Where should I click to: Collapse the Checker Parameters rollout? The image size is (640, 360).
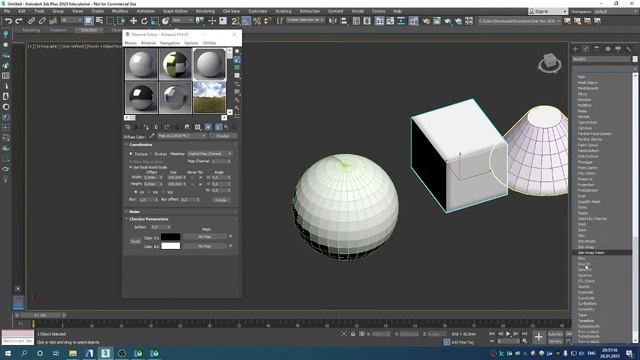[148, 219]
